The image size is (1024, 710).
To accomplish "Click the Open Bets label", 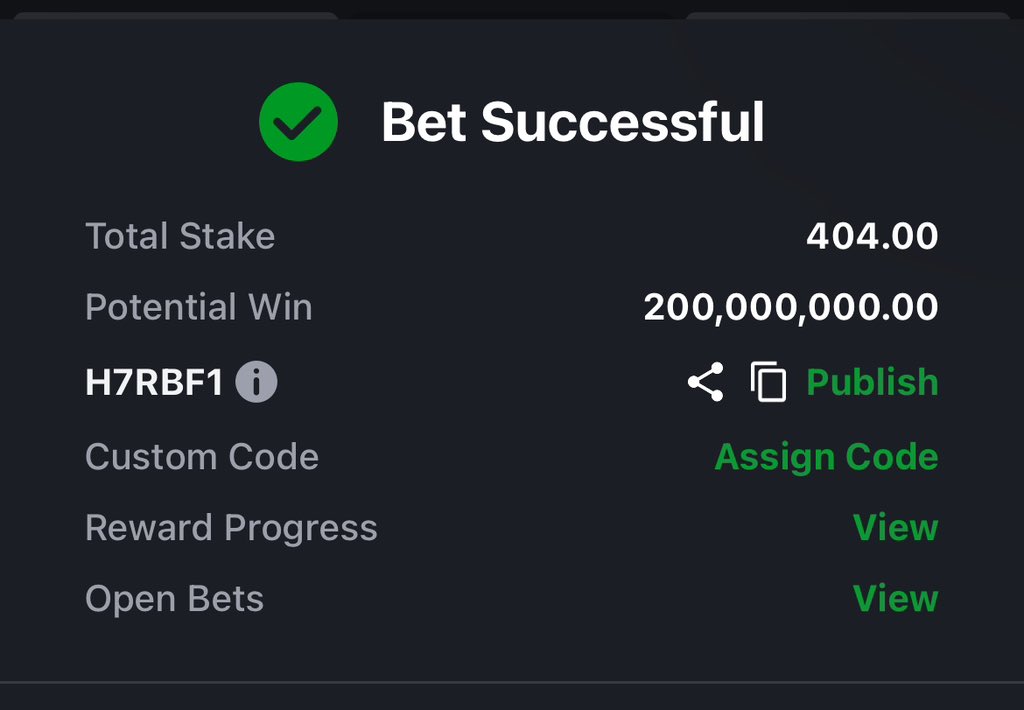I will coord(175,598).
